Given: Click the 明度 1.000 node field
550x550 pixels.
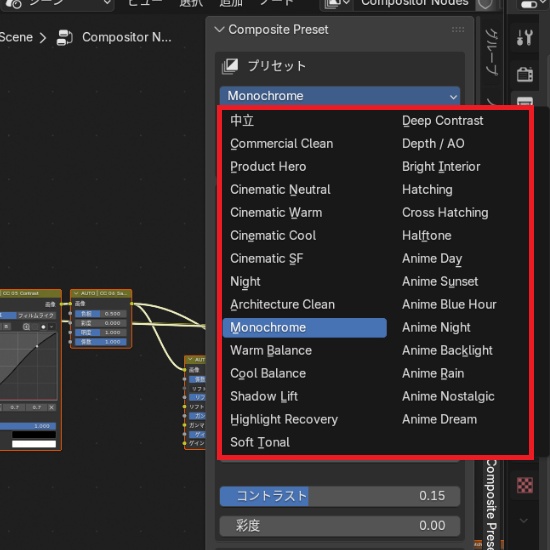Looking at the screenshot, I should (x=101, y=332).
